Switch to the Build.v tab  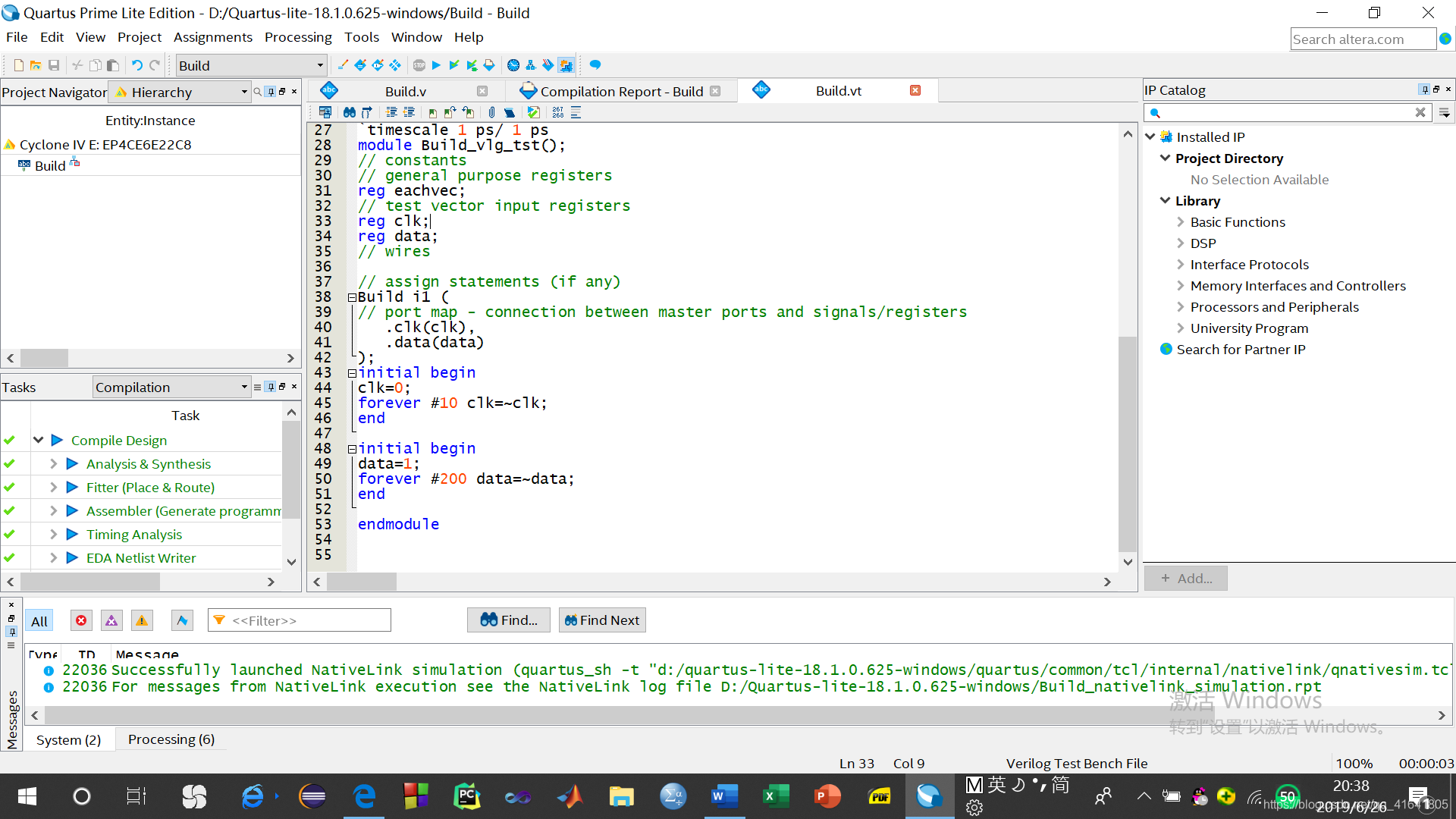[x=405, y=91]
